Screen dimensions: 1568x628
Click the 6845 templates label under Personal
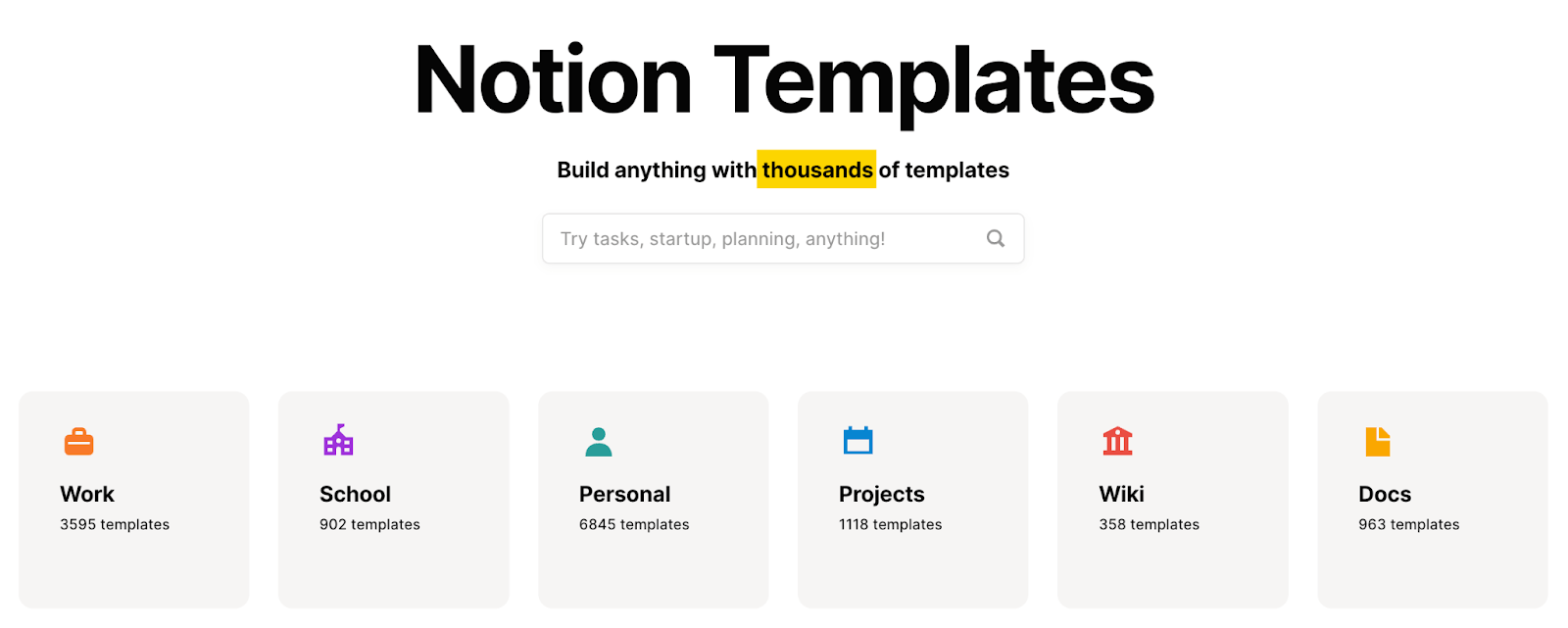(632, 524)
